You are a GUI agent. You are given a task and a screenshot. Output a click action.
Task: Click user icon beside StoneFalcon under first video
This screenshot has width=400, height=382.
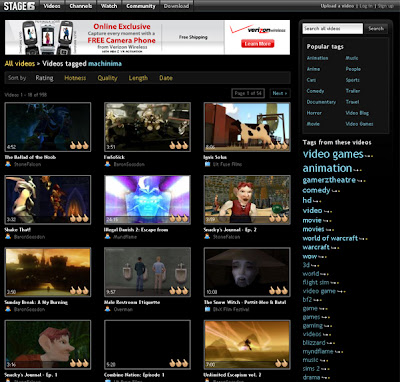[x=8, y=164]
